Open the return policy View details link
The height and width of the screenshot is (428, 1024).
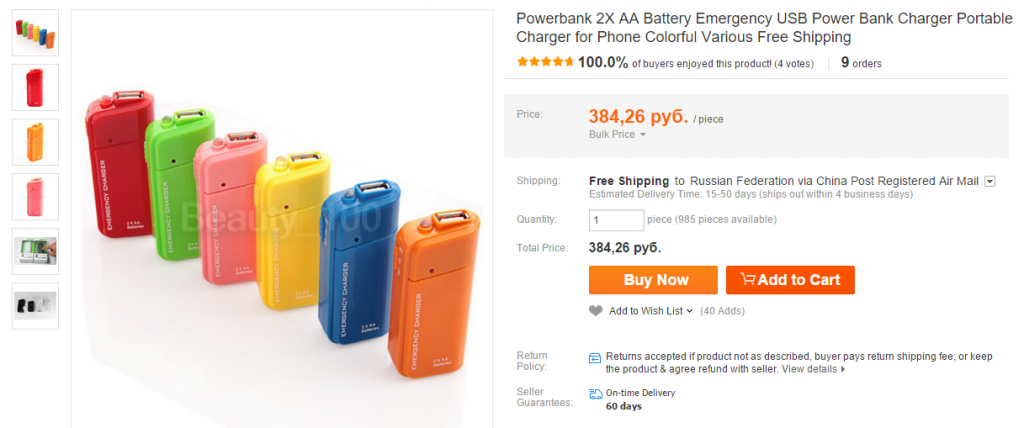813,369
